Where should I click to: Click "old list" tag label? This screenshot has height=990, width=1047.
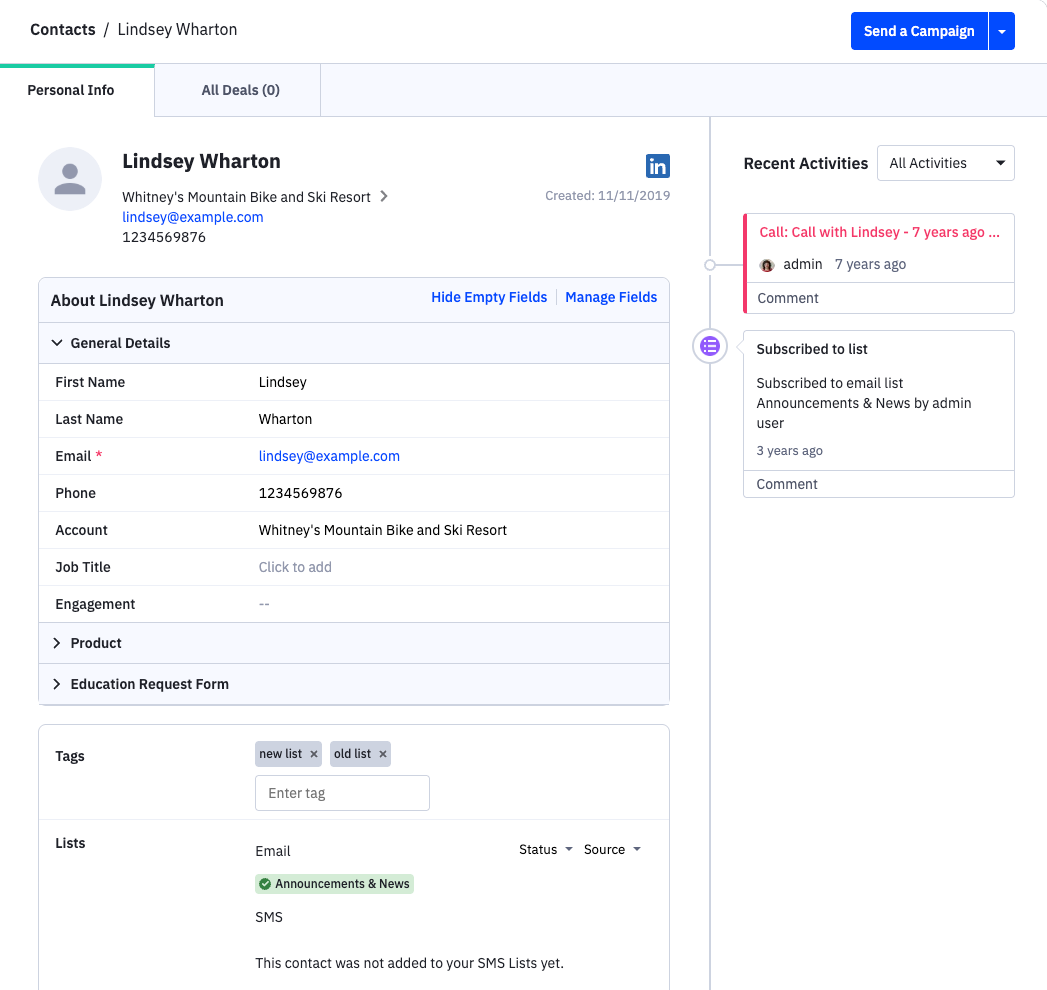[x=353, y=754]
